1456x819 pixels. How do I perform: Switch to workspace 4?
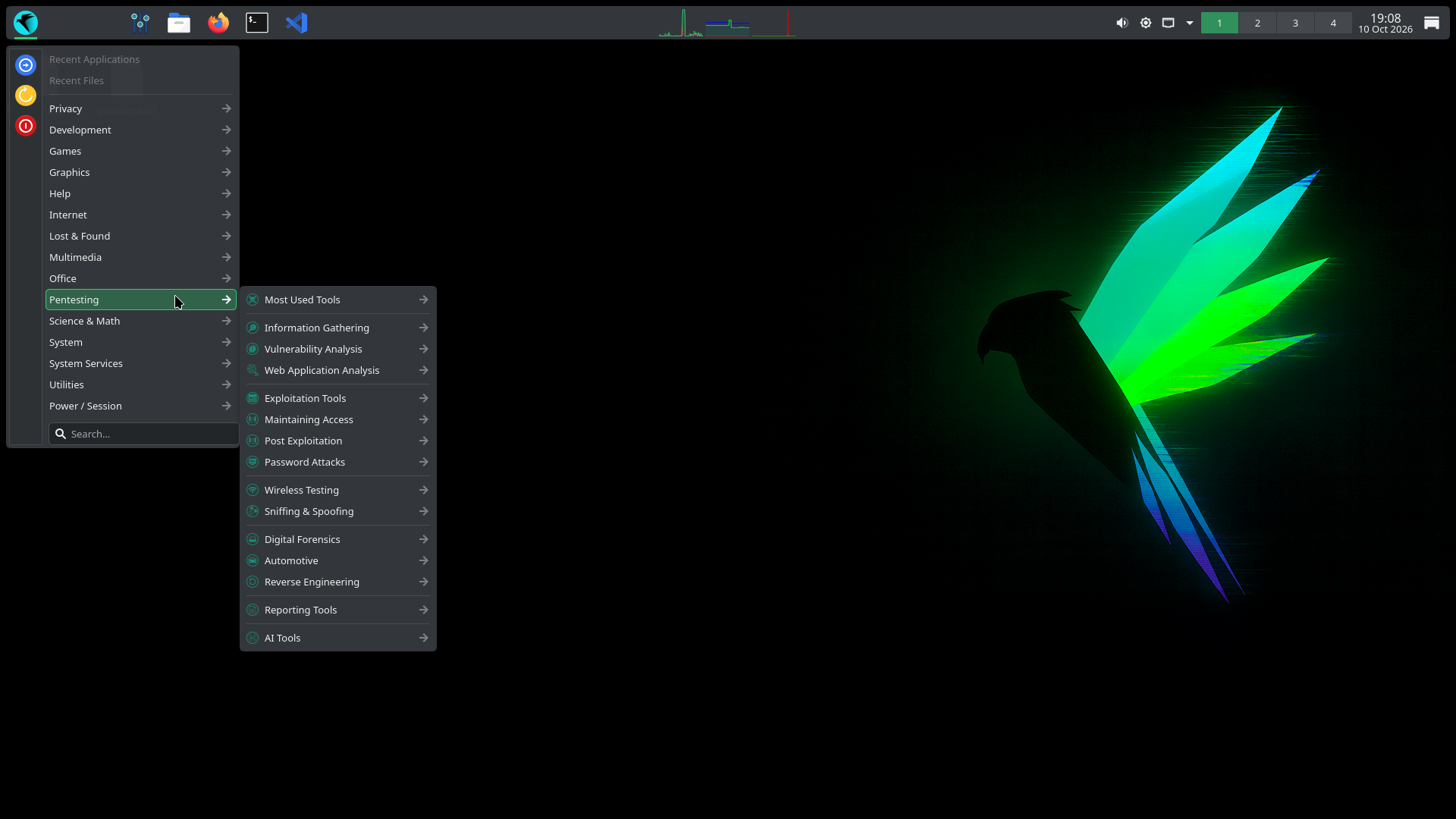tap(1333, 23)
